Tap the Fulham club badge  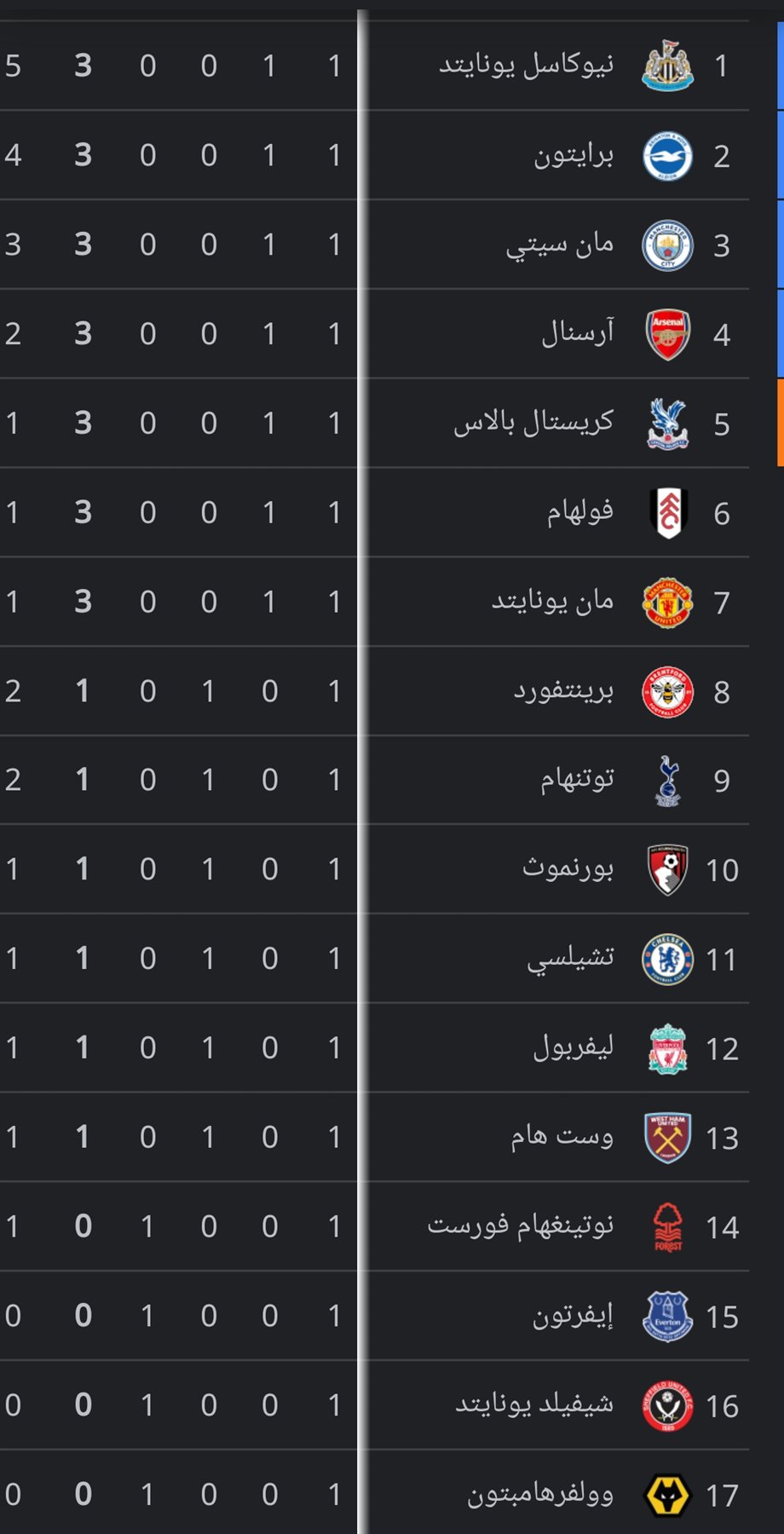[667, 513]
